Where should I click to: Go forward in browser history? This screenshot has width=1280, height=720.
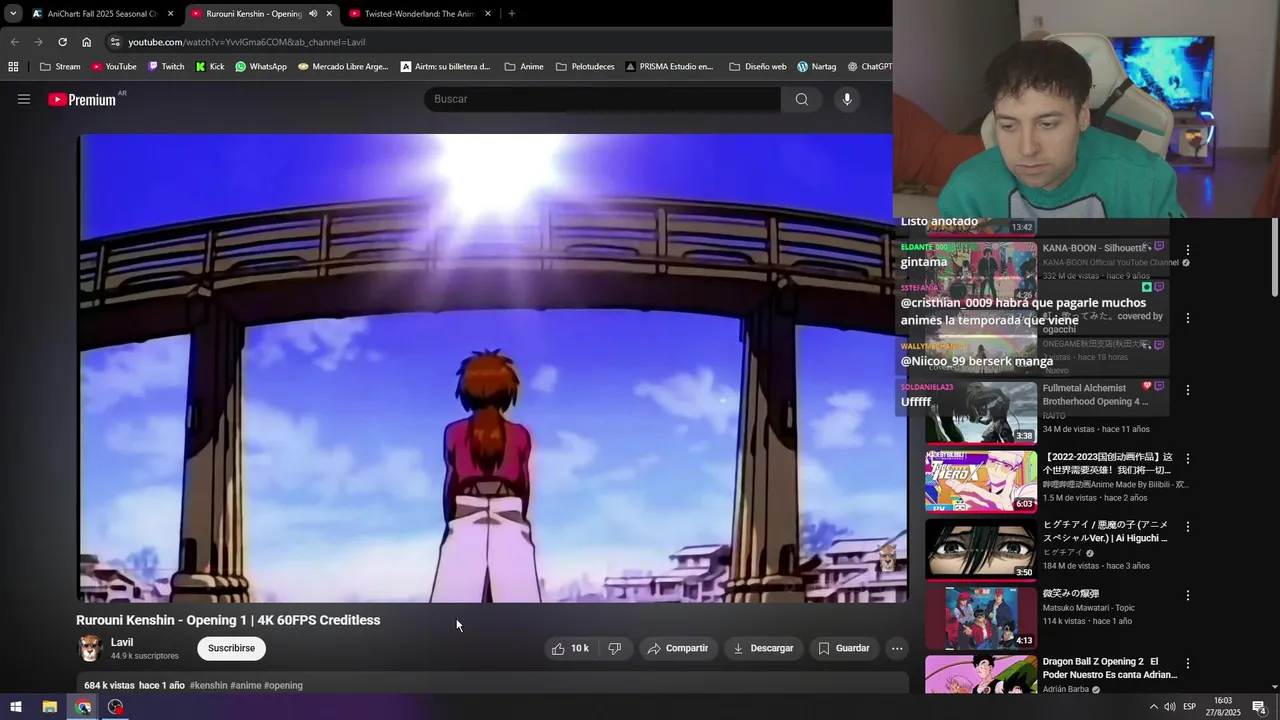tap(38, 42)
